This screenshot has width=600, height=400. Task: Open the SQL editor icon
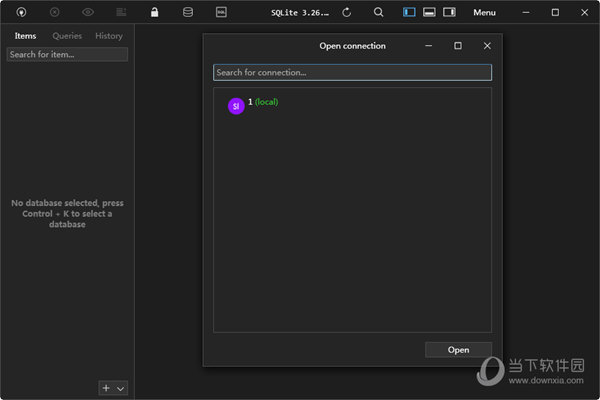221,12
